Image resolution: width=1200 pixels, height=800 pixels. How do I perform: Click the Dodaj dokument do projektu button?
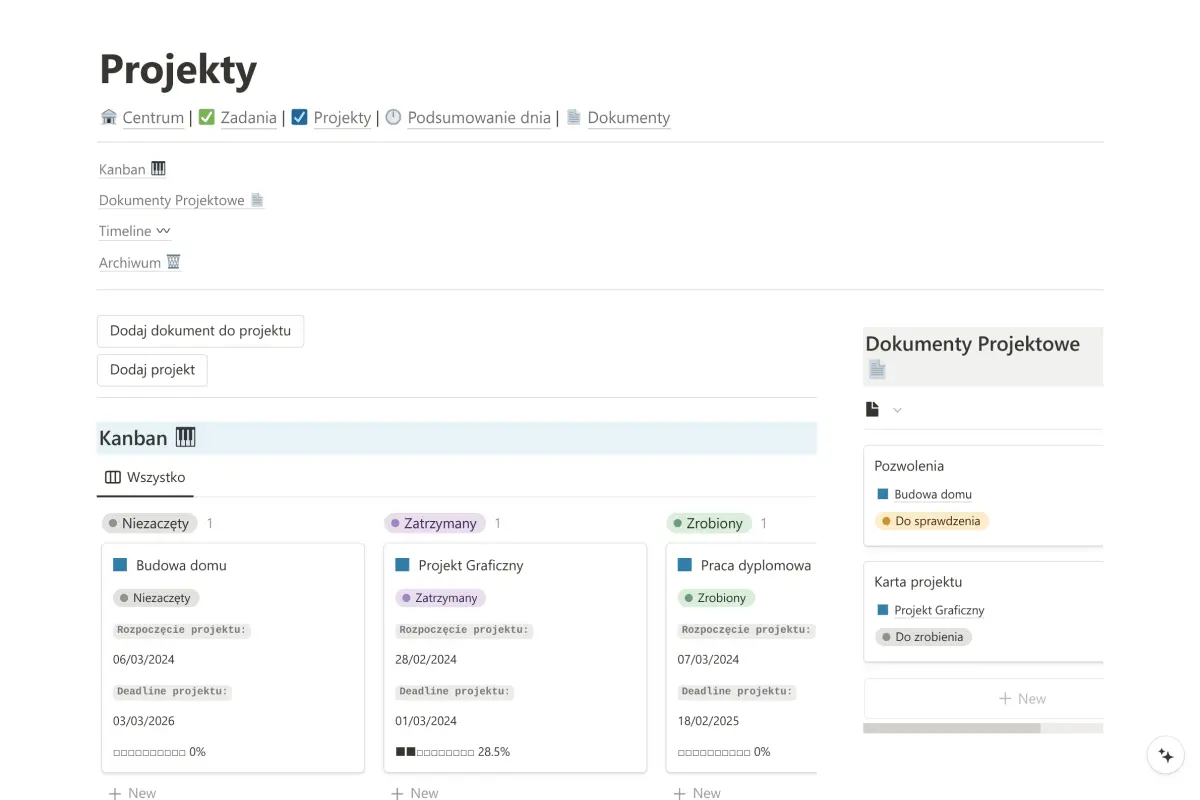[x=200, y=330]
